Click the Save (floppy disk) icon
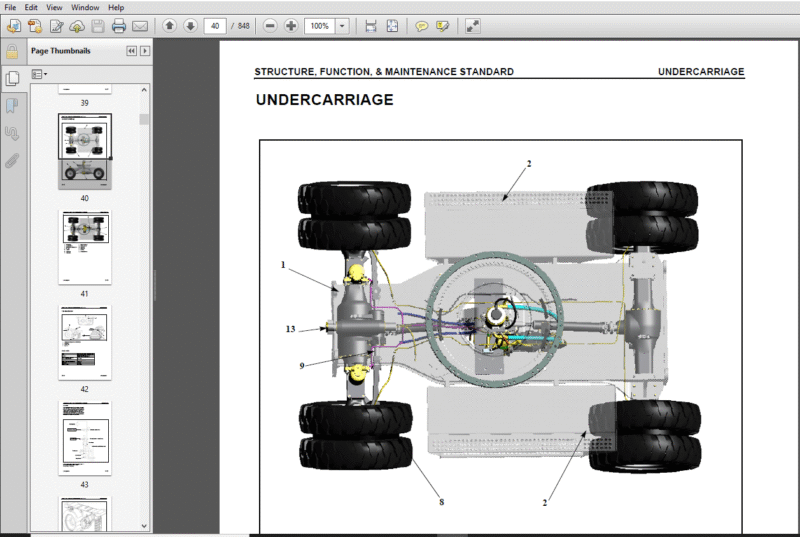The height and width of the screenshot is (537, 800). pos(98,25)
